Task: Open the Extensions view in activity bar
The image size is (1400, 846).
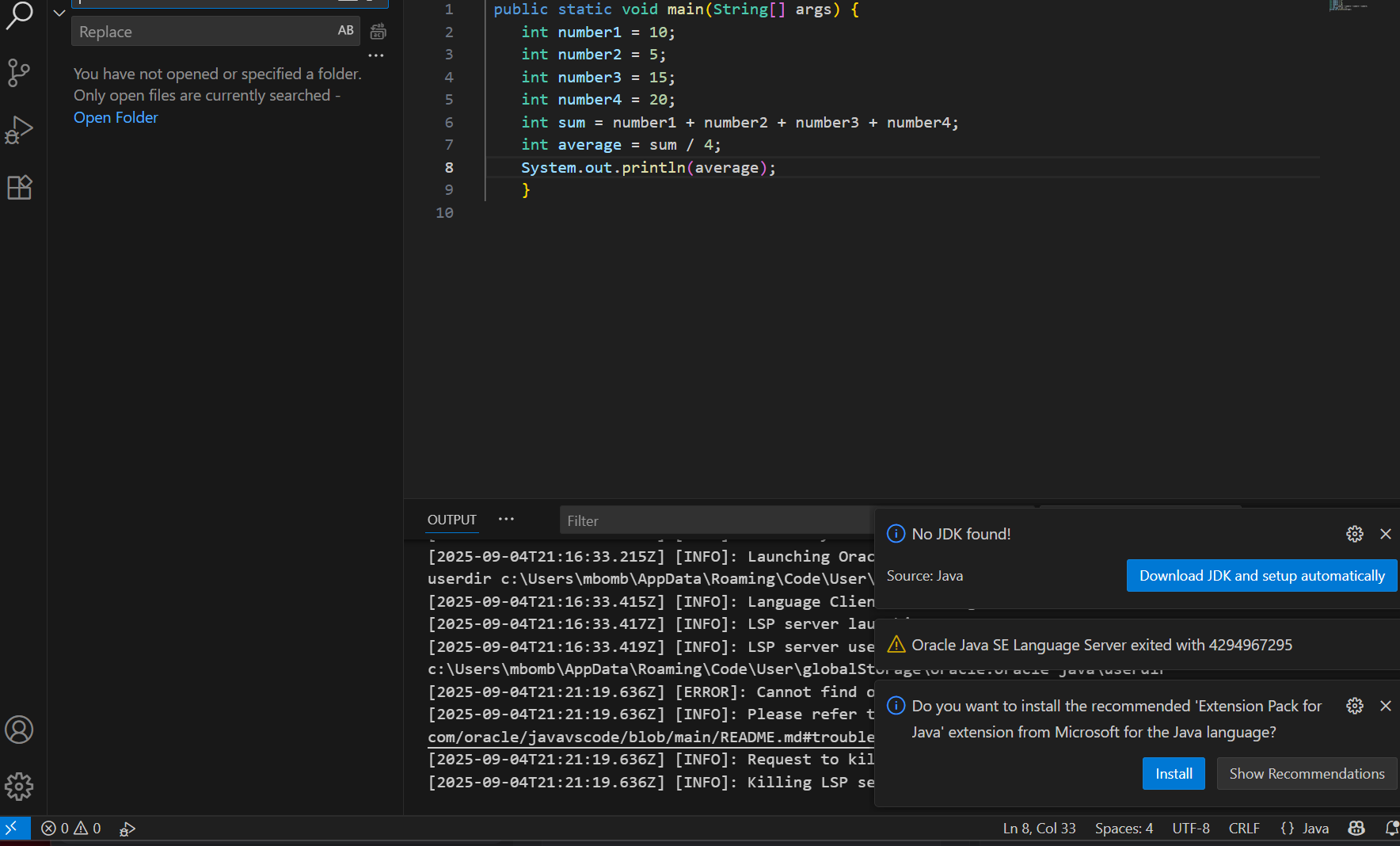Action: pos(19,188)
